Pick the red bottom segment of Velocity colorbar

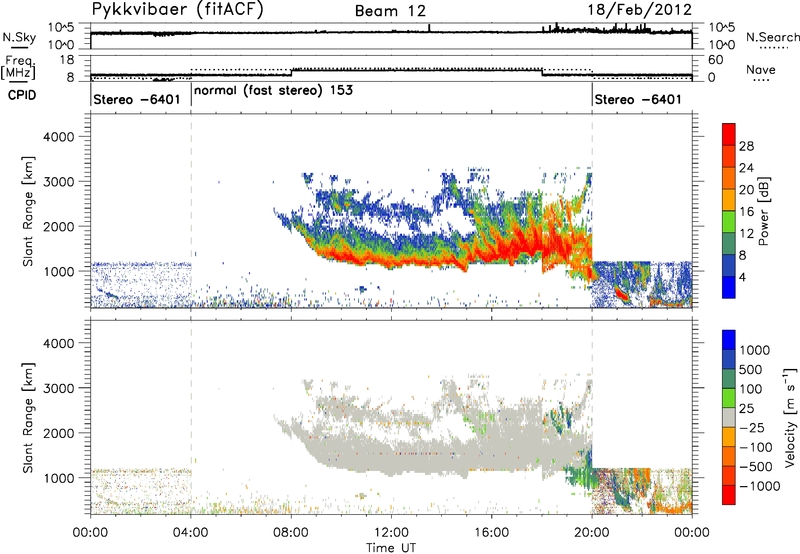point(729,495)
